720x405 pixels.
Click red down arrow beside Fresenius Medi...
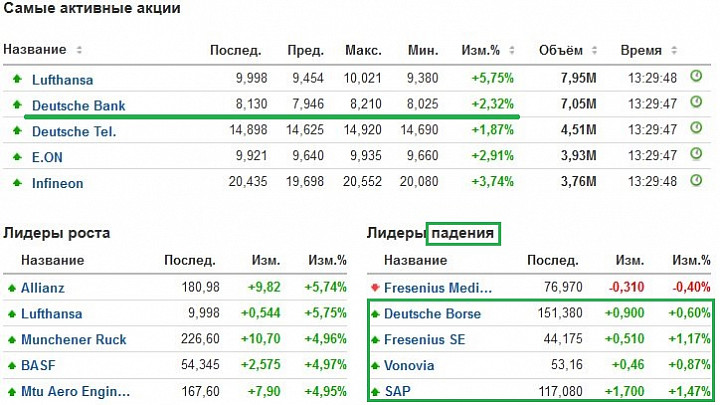click(x=375, y=288)
